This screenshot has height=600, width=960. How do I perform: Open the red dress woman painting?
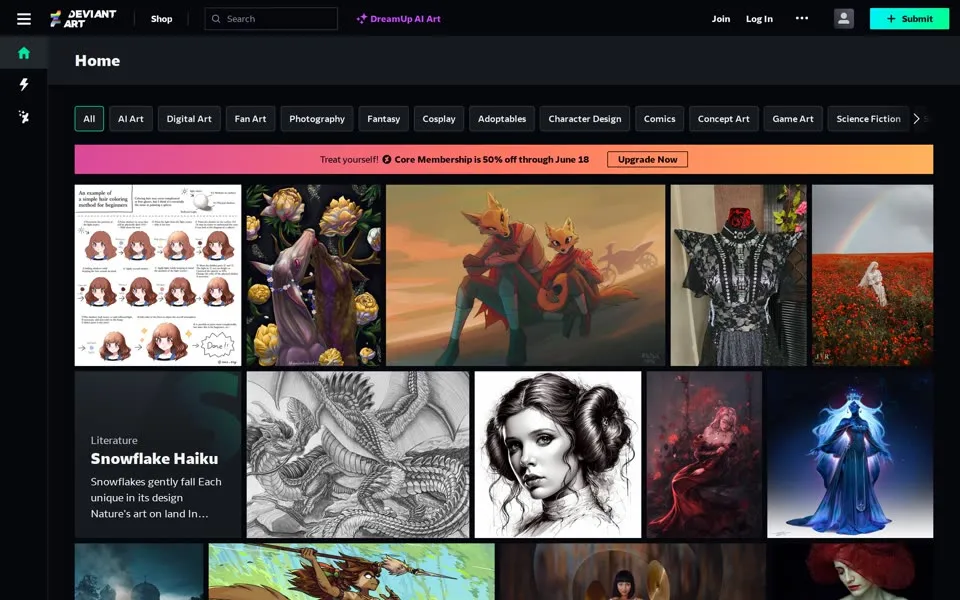coord(704,454)
